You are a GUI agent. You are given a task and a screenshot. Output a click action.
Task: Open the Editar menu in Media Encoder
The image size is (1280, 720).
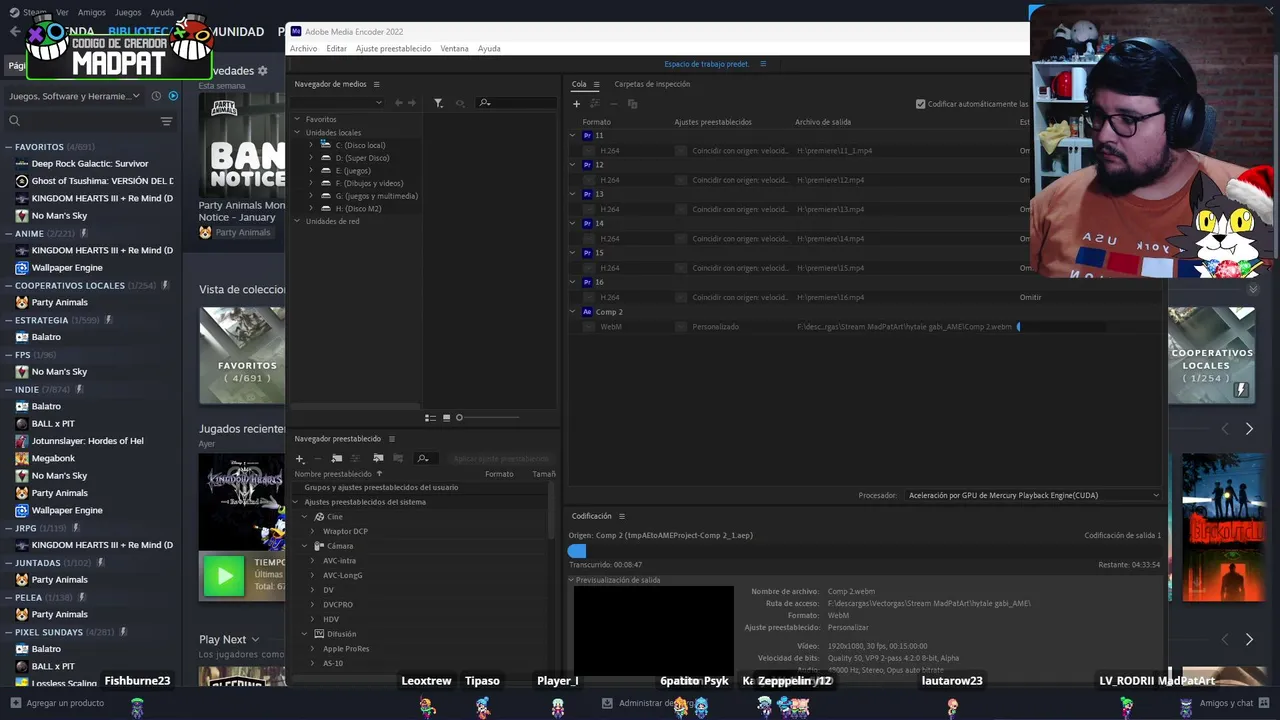point(336,48)
